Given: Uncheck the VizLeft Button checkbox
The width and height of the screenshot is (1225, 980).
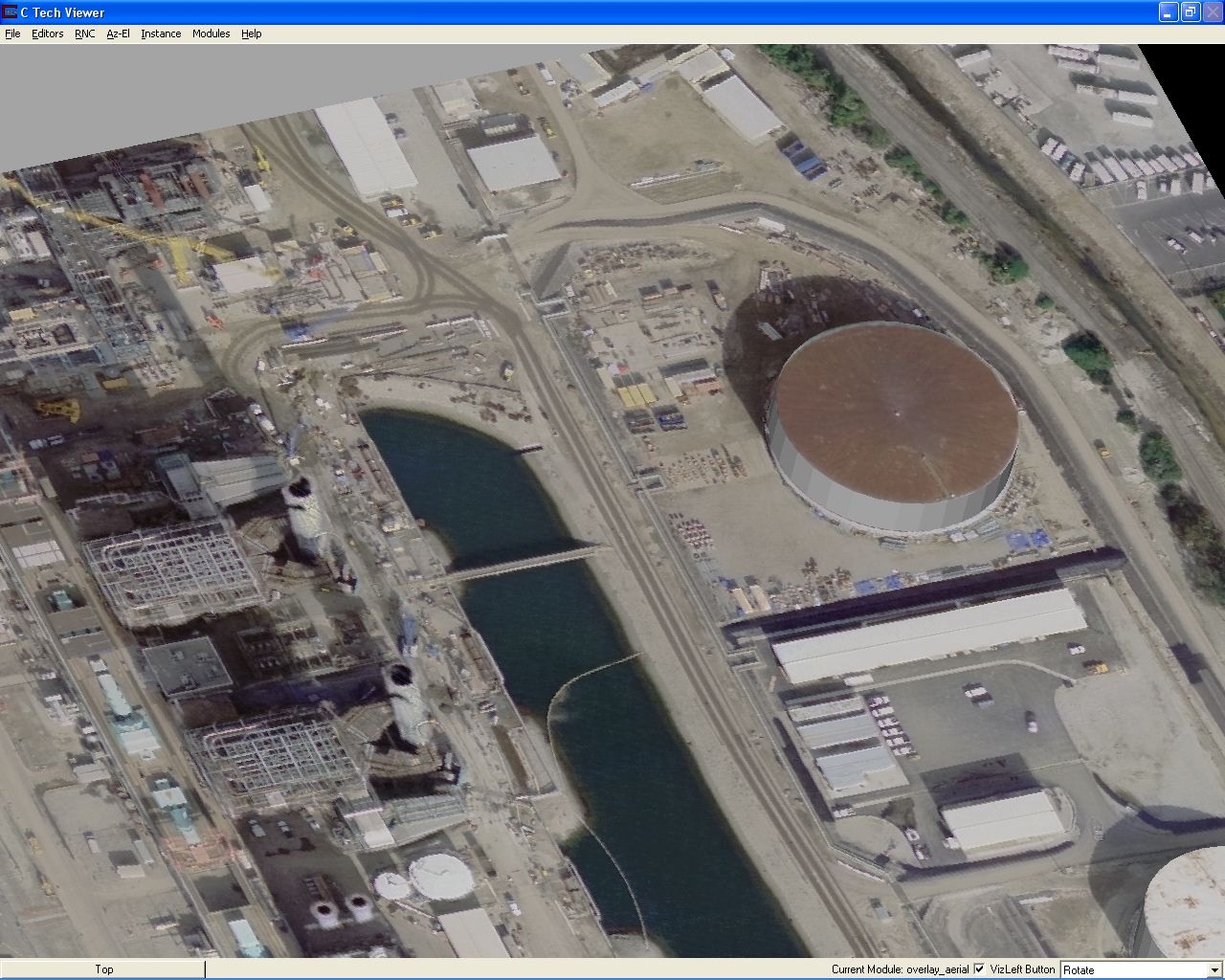Looking at the screenshot, I should pos(978,969).
